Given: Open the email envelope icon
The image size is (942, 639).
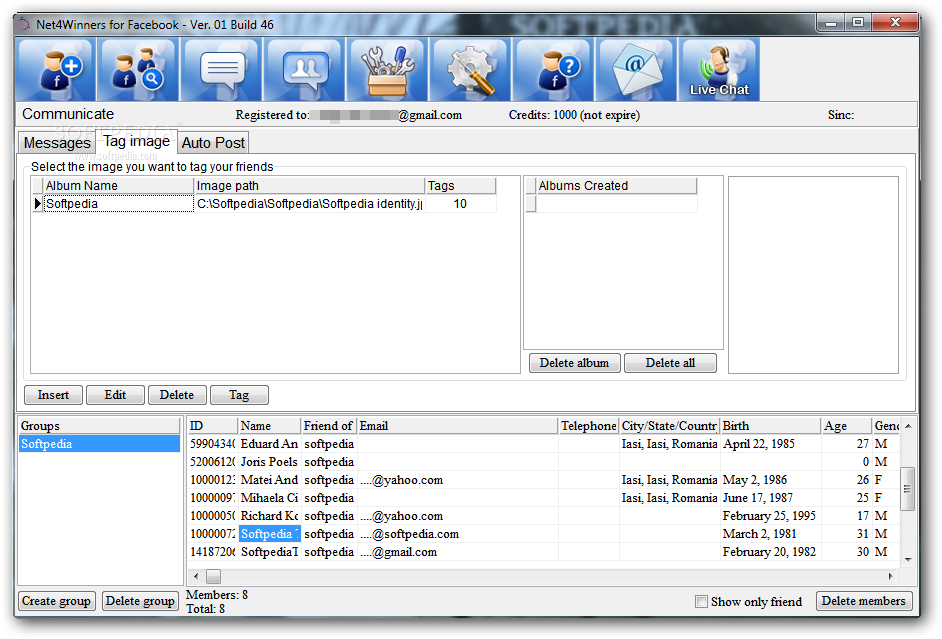Looking at the screenshot, I should coord(636,70).
